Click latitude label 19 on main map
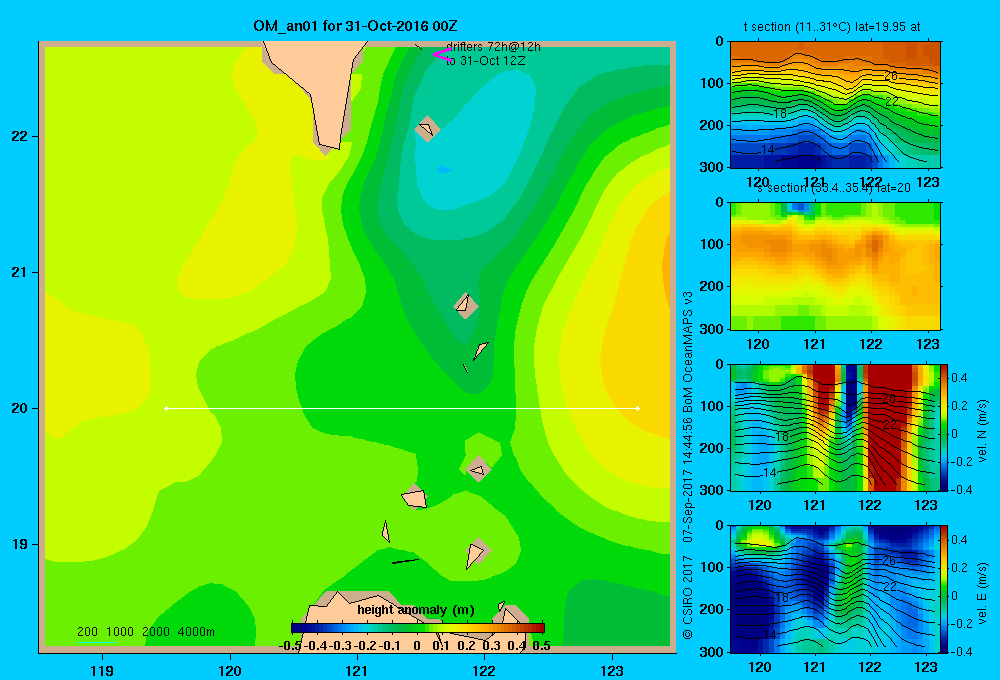Screen dimensions: 1000x680 (x=20, y=544)
